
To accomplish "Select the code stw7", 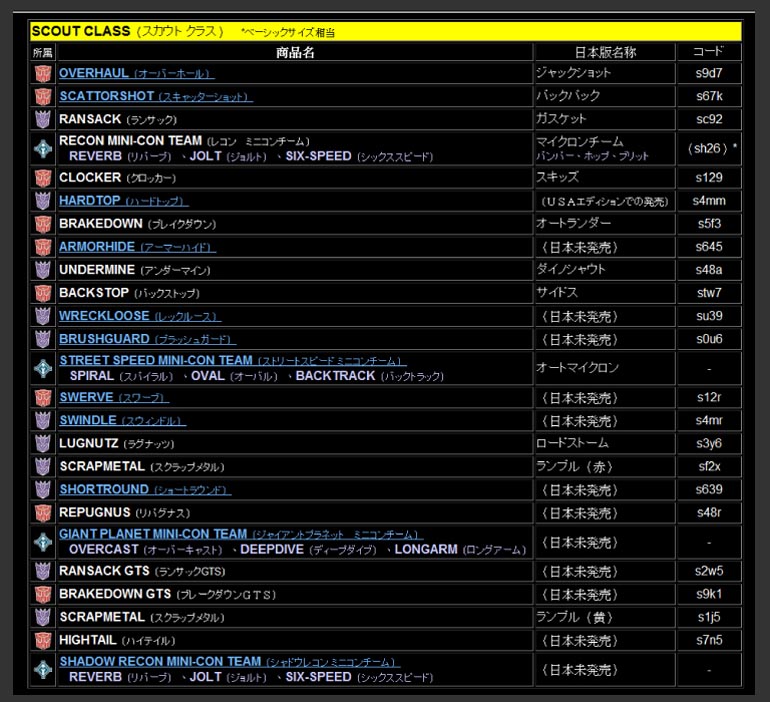I will [709, 293].
